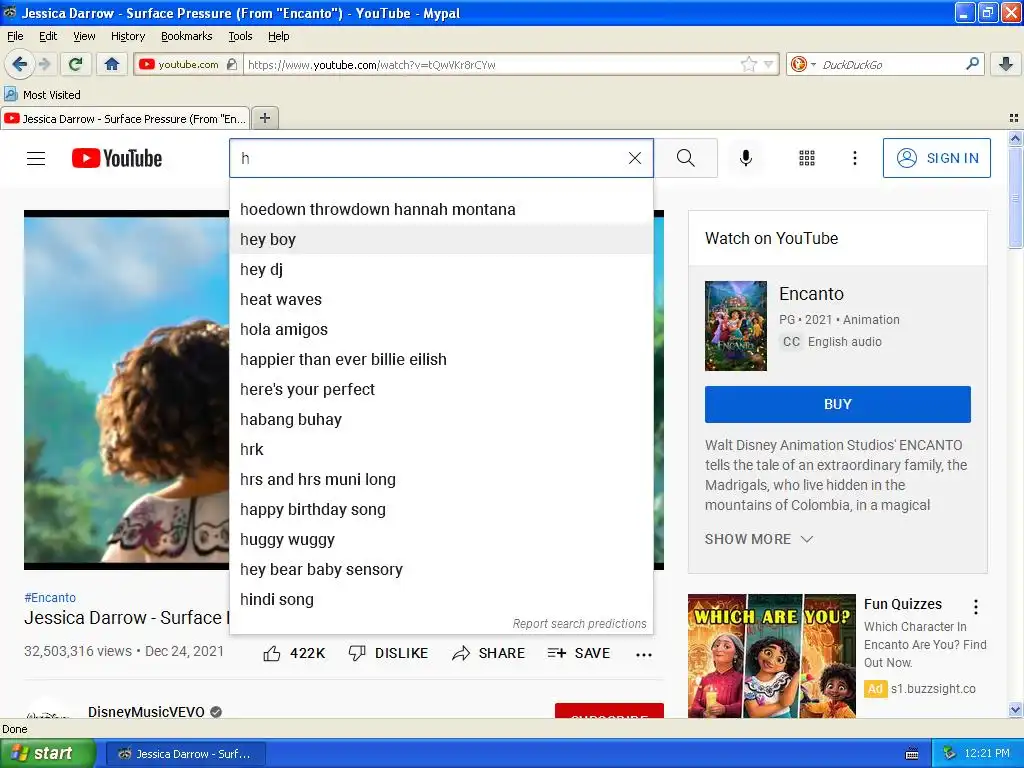Choose suggestion 'heat waves'
The image size is (1024, 768).
click(441, 300)
